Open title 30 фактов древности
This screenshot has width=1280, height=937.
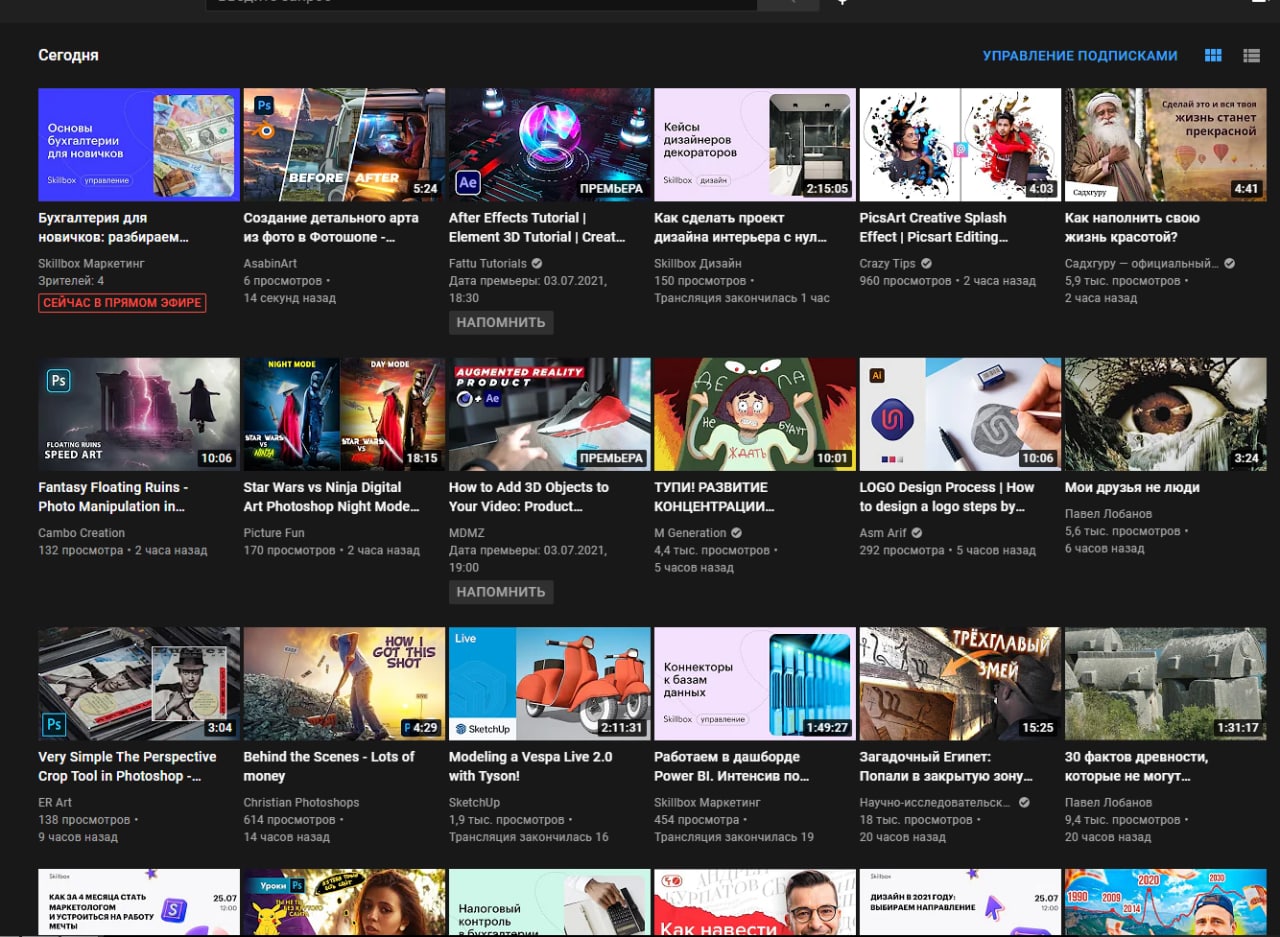click(1136, 766)
